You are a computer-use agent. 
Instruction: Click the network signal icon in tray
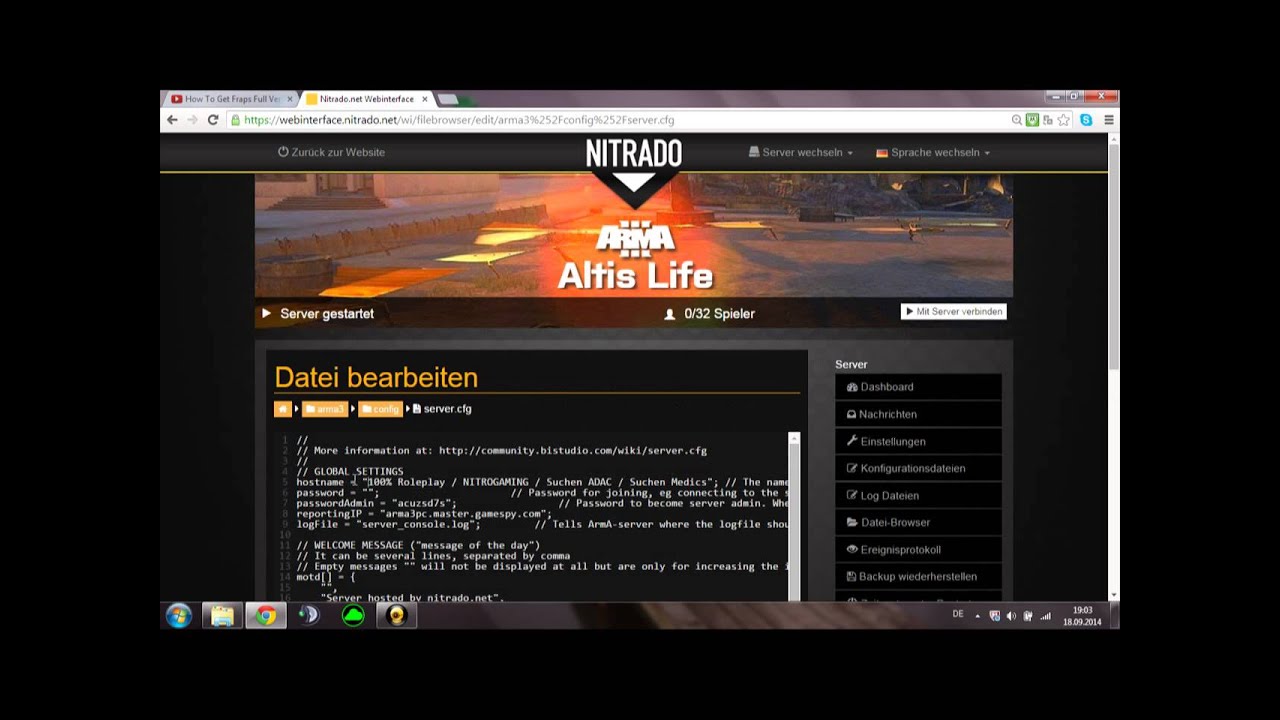pyautogui.click(x=1045, y=616)
